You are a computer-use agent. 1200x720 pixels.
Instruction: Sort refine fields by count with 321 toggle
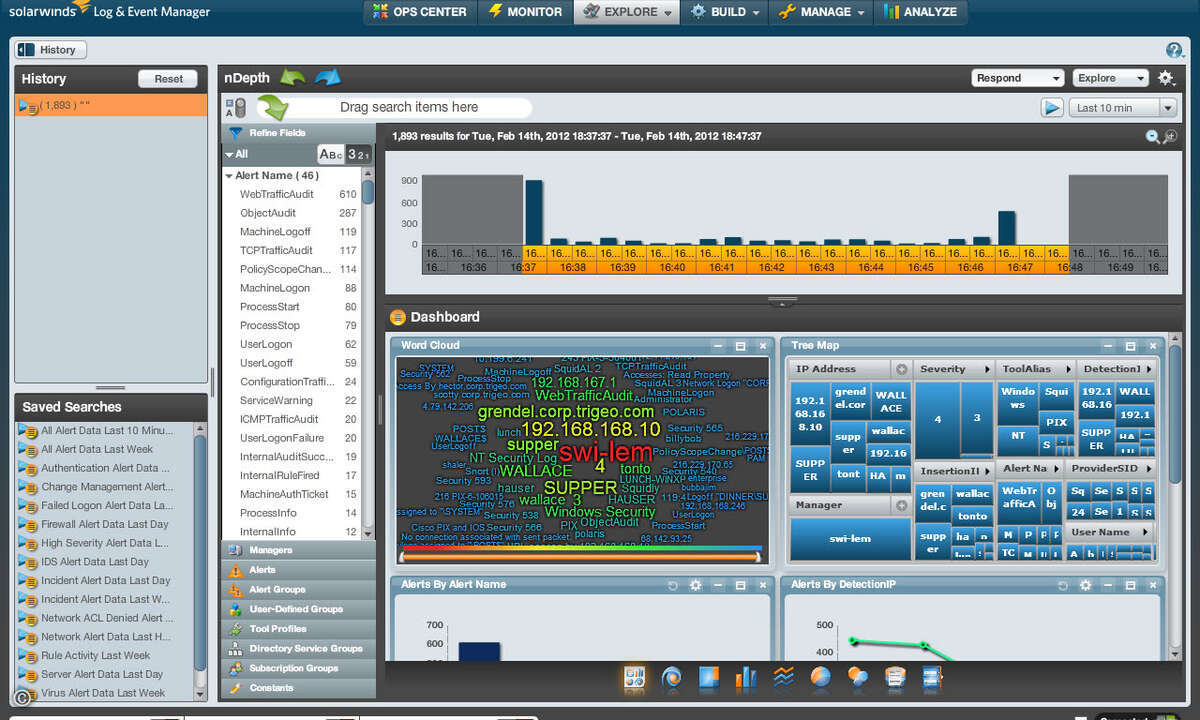(x=358, y=154)
